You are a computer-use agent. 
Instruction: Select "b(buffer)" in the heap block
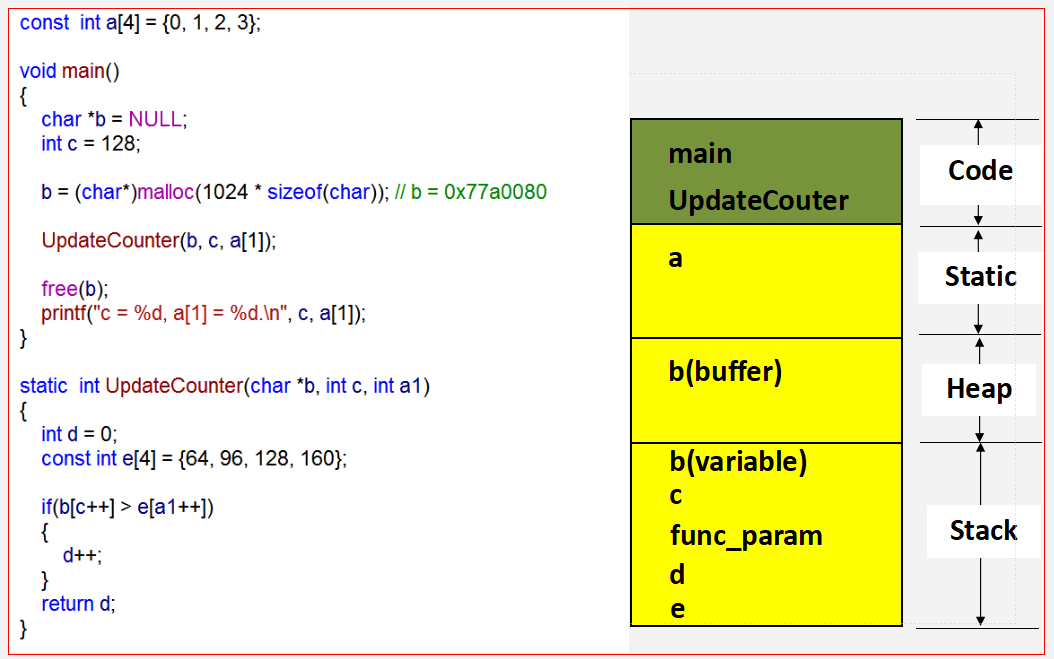[x=725, y=372]
